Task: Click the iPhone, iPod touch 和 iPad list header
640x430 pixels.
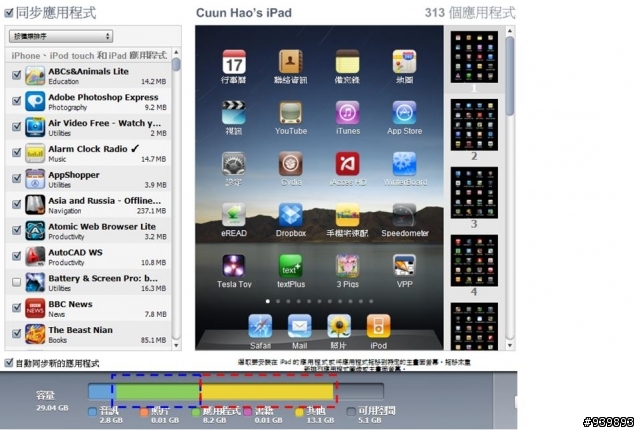Action: point(89,55)
